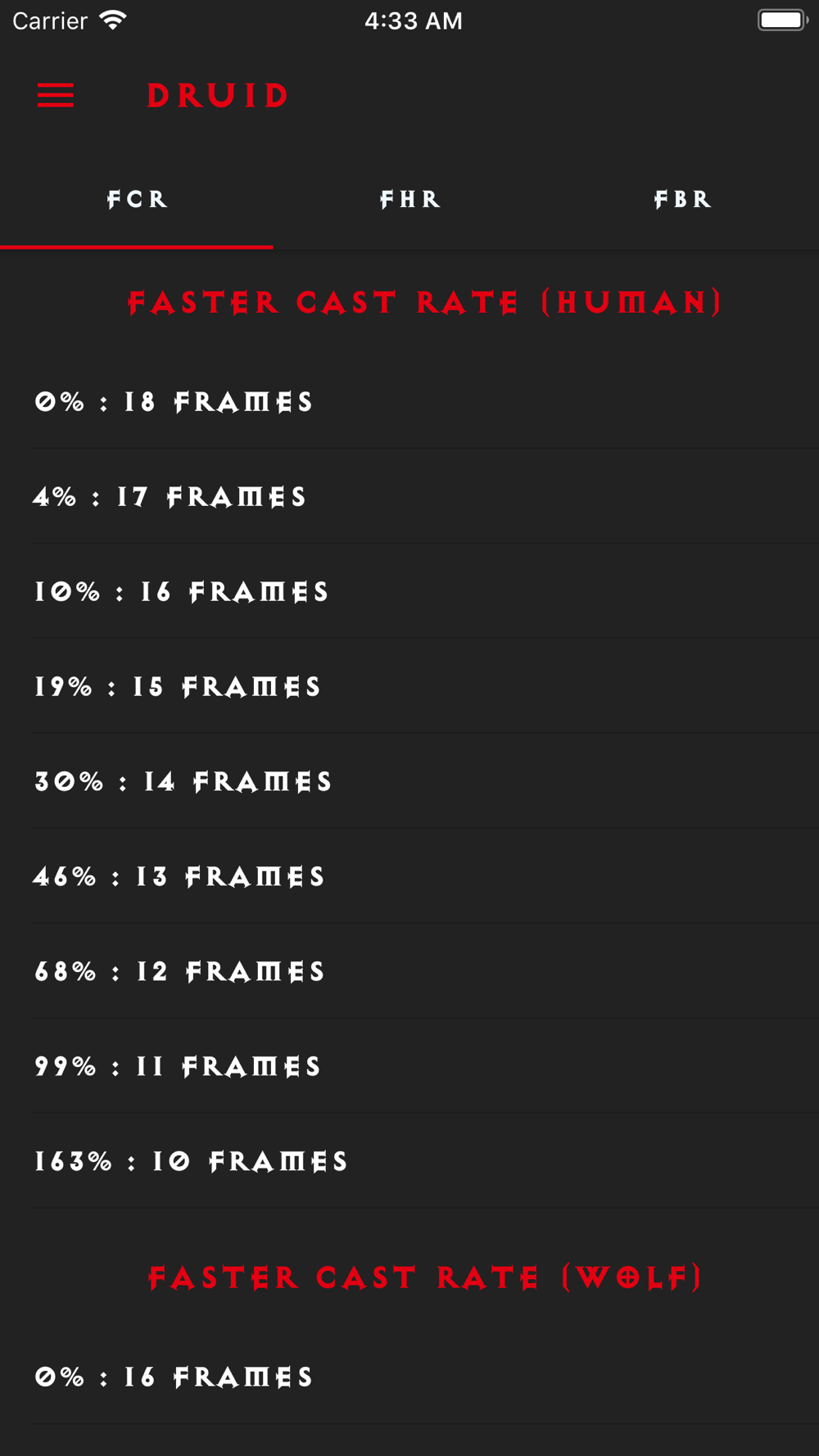Switch to the FBR tab
This screenshot has height=1456, width=819.
(x=682, y=200)
